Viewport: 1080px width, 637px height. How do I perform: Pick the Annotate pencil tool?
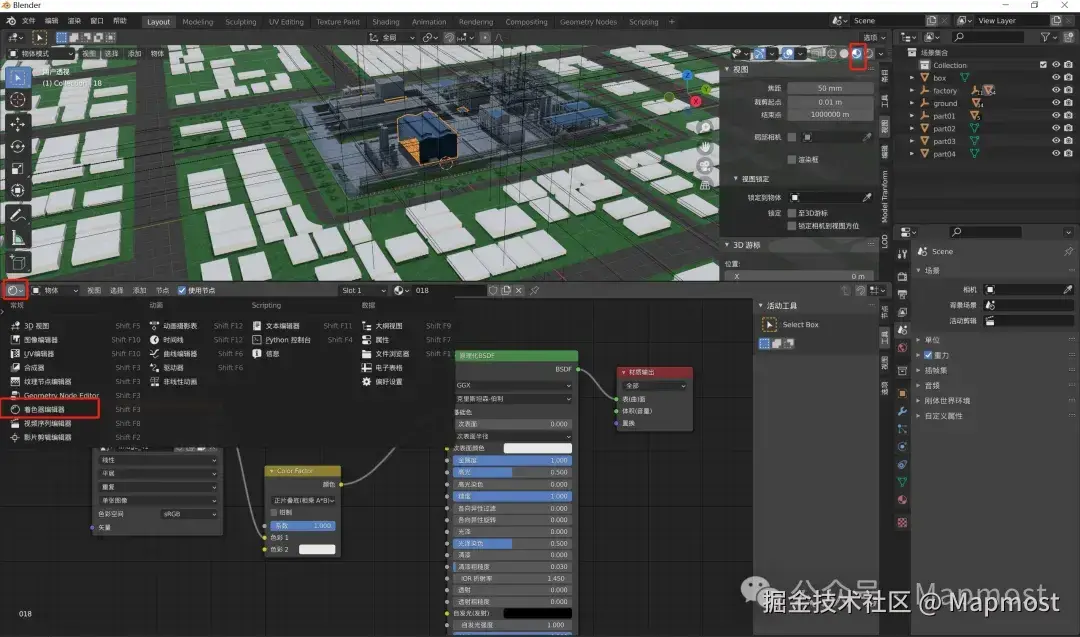(18, 215)
